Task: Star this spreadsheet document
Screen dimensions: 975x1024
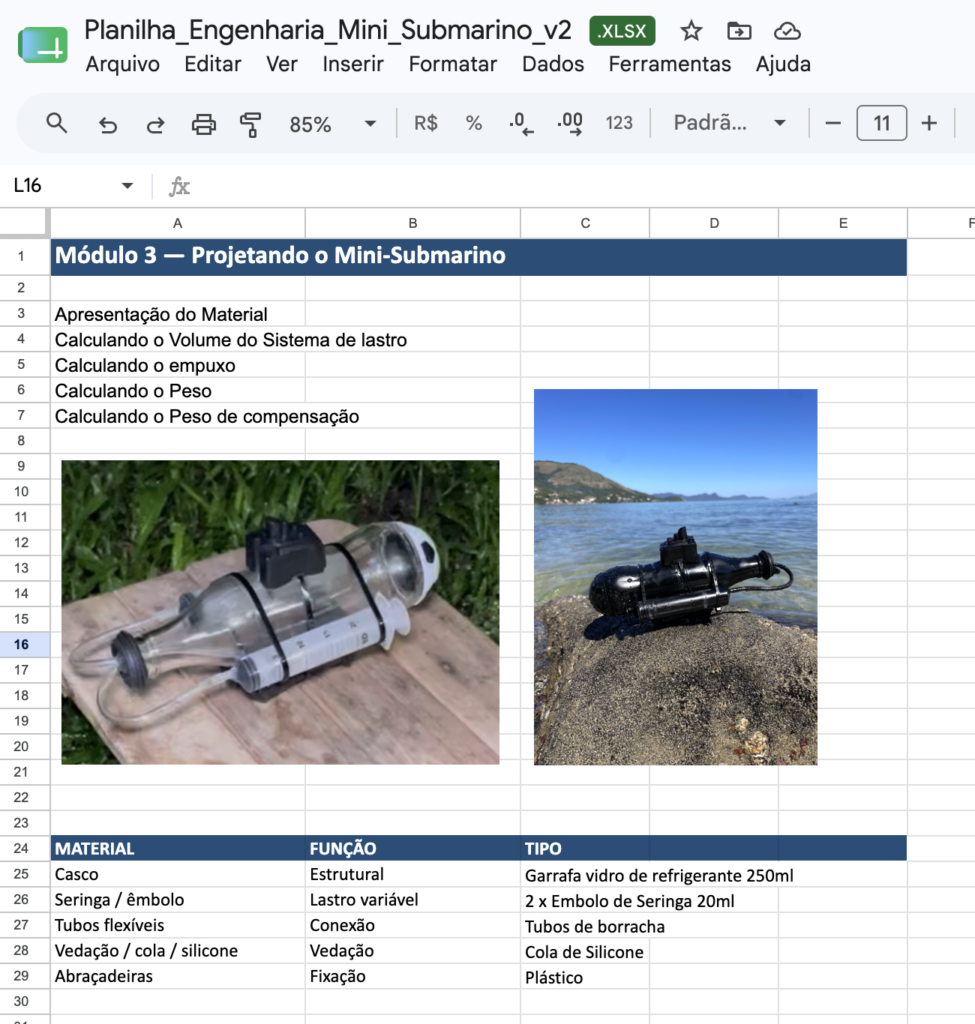Action: click(x=691, y=31)
